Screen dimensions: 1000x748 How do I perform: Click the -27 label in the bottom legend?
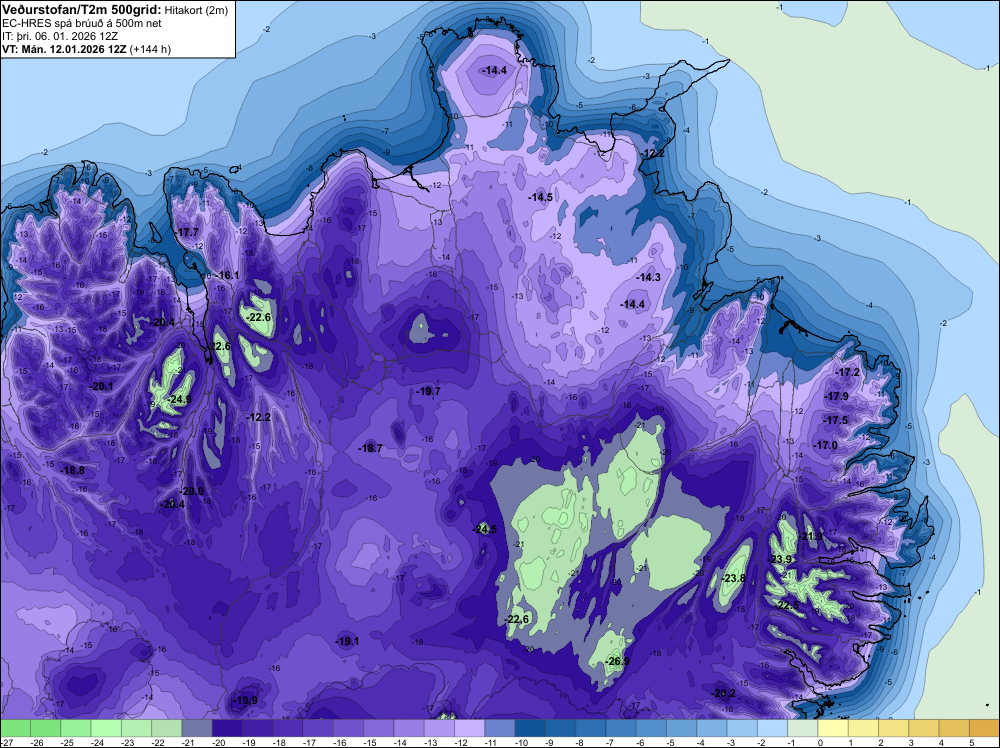(6, 742)
